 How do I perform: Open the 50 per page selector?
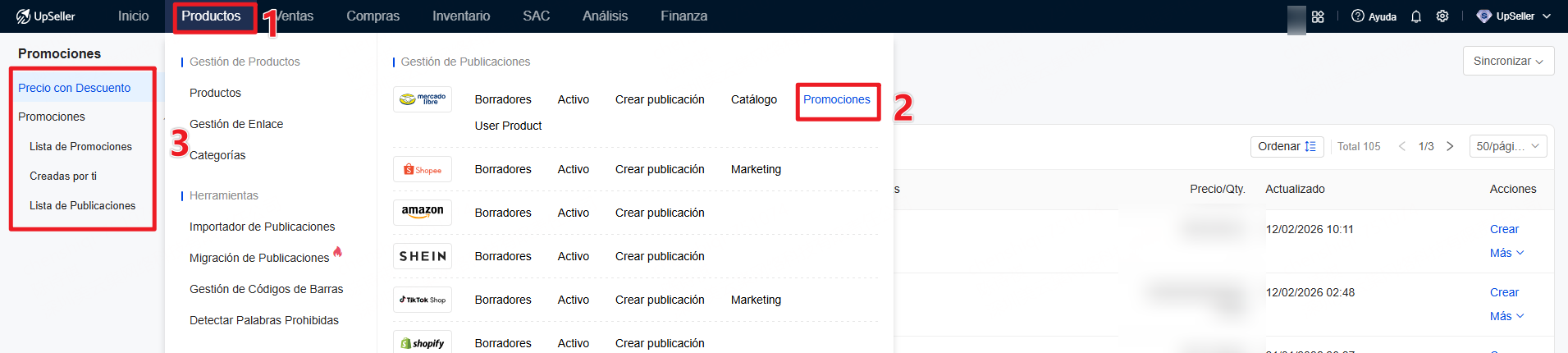[x=1506, y=146]
